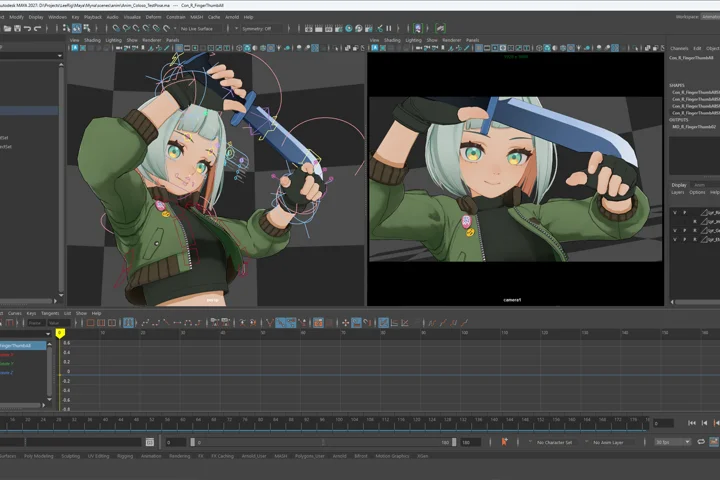Viewport: 720px width, 480px height.
Task: Select FingerThumbAll entry in Graph Editor outliner
Action: [x=23, y=345]
